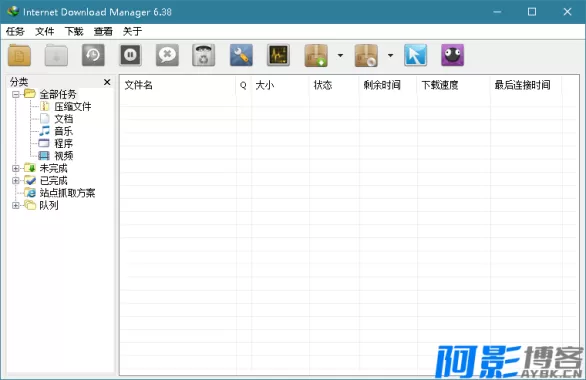Open the Grabber cursor arrow icon
The height and width of the screenshot is (380, 586).
(x=416, y=55)
